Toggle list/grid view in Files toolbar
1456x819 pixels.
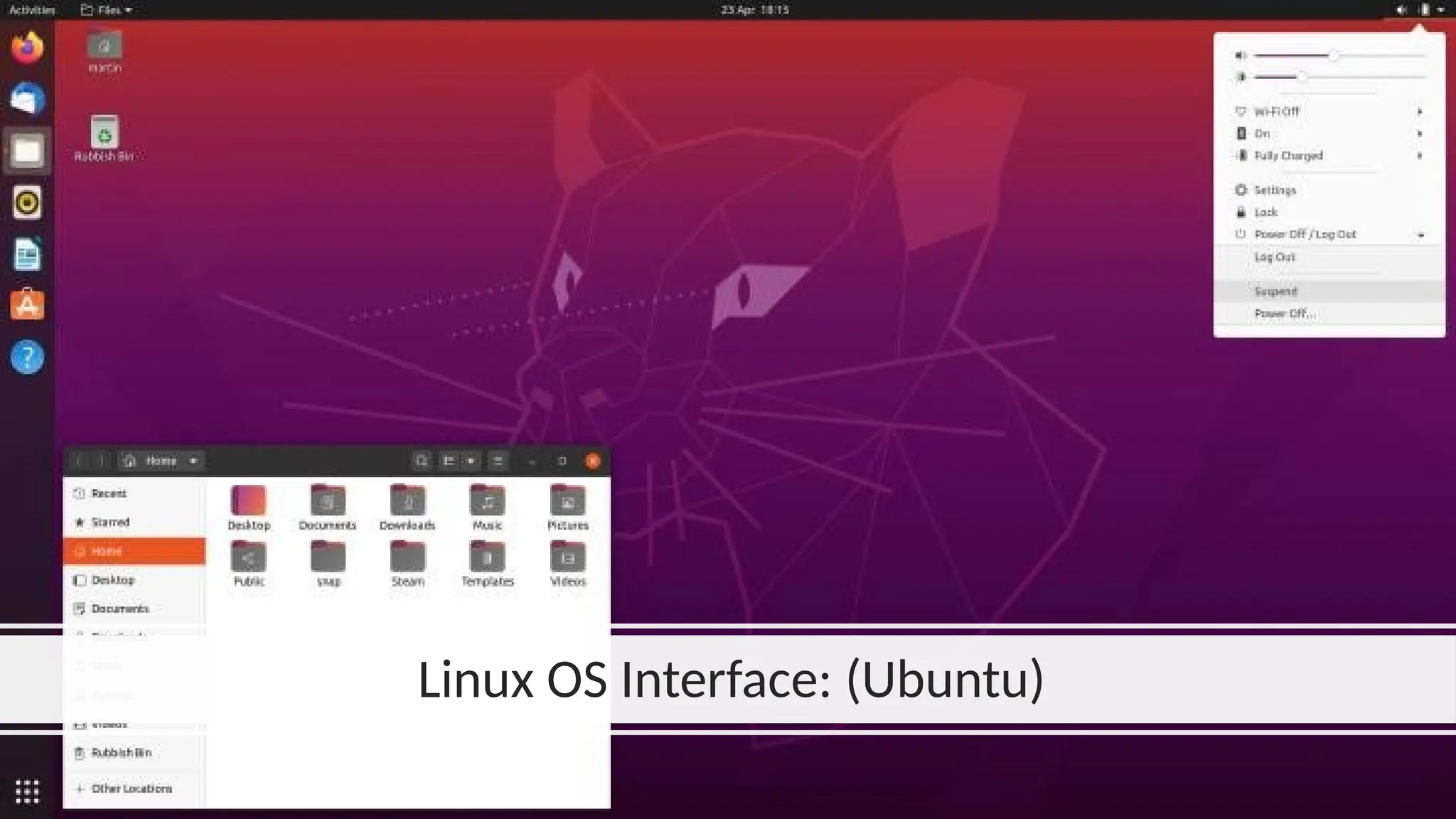(449, 461)
